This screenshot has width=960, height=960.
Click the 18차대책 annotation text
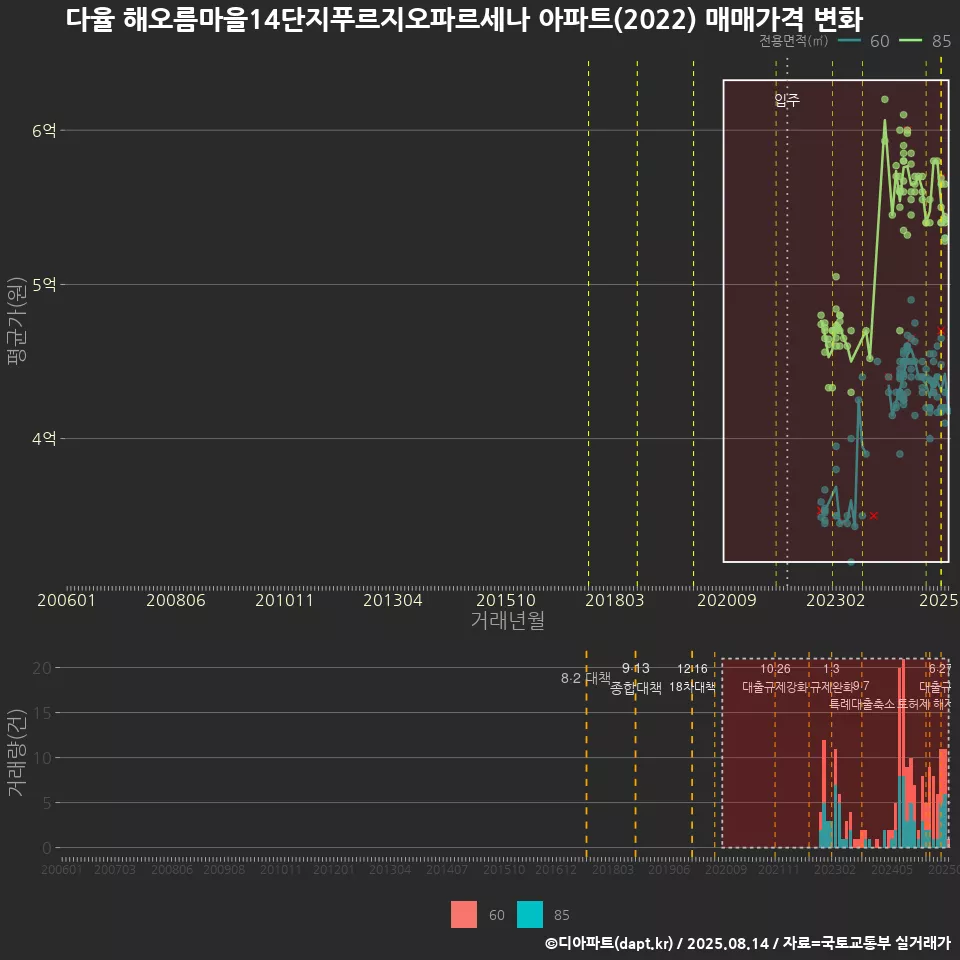tap(692, 686)
